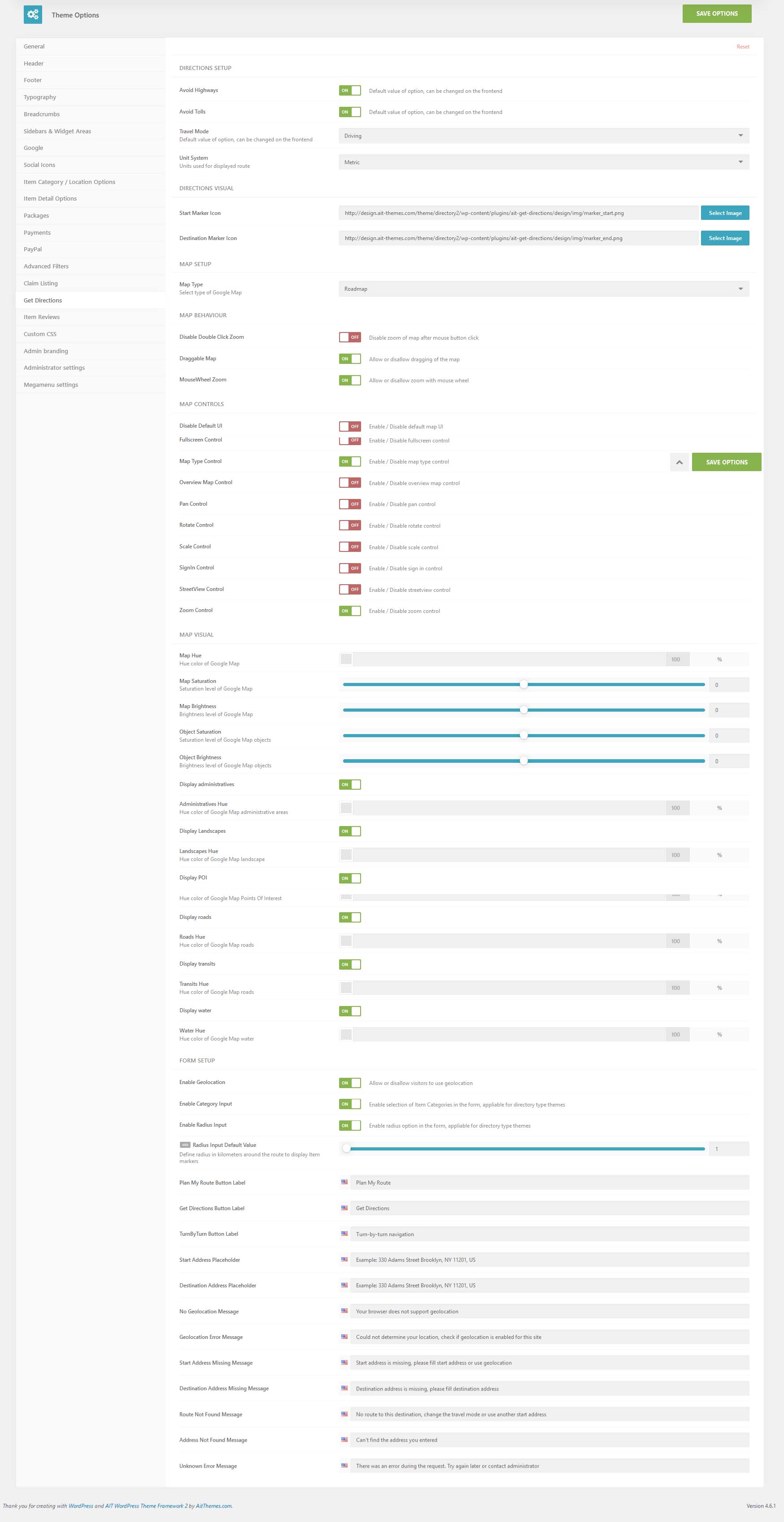
Task: Click the scroll-to-top arrow icon
Action: (x=679, y=462)
